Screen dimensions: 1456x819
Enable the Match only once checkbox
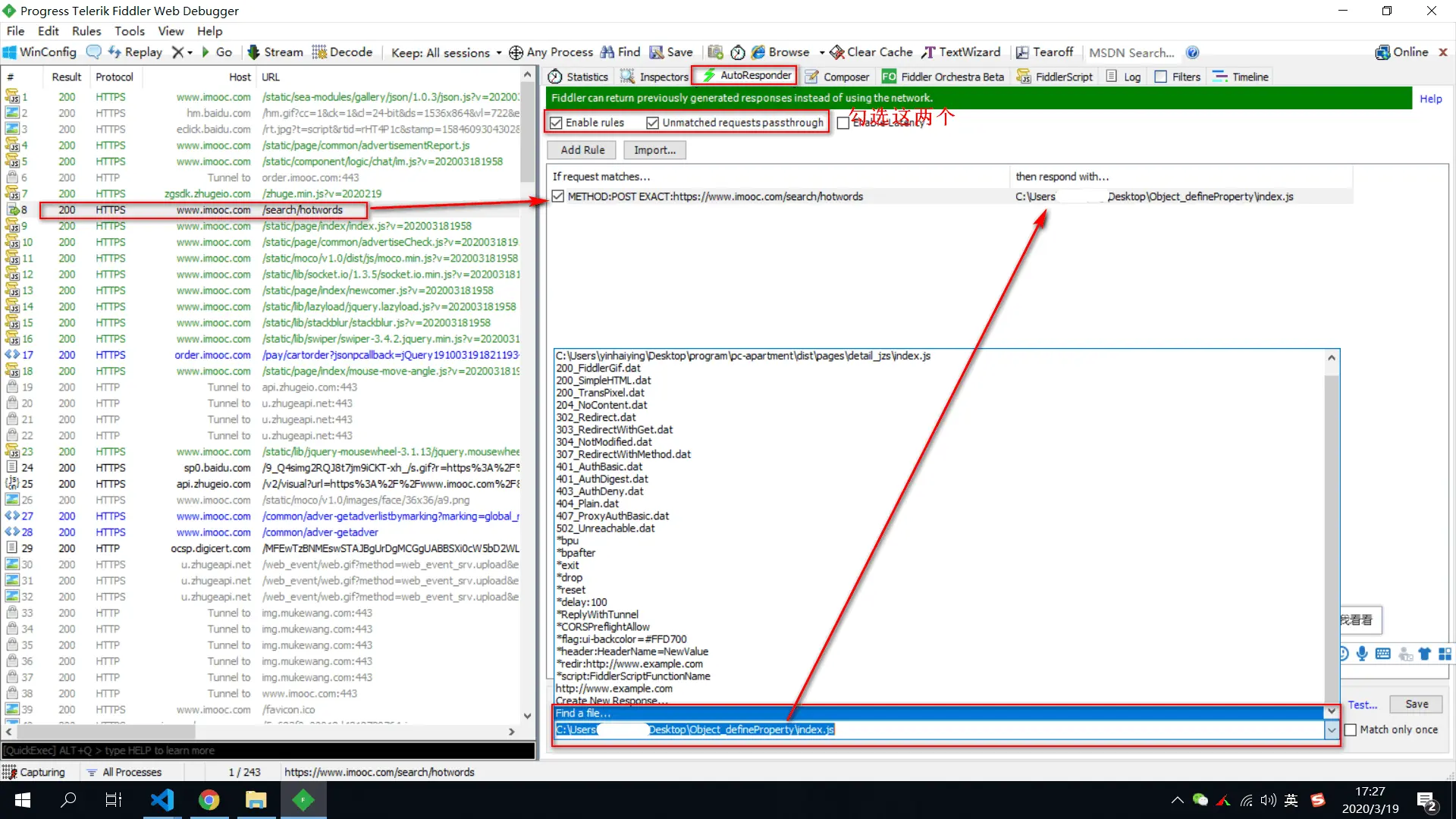(x=1351, y=730)
